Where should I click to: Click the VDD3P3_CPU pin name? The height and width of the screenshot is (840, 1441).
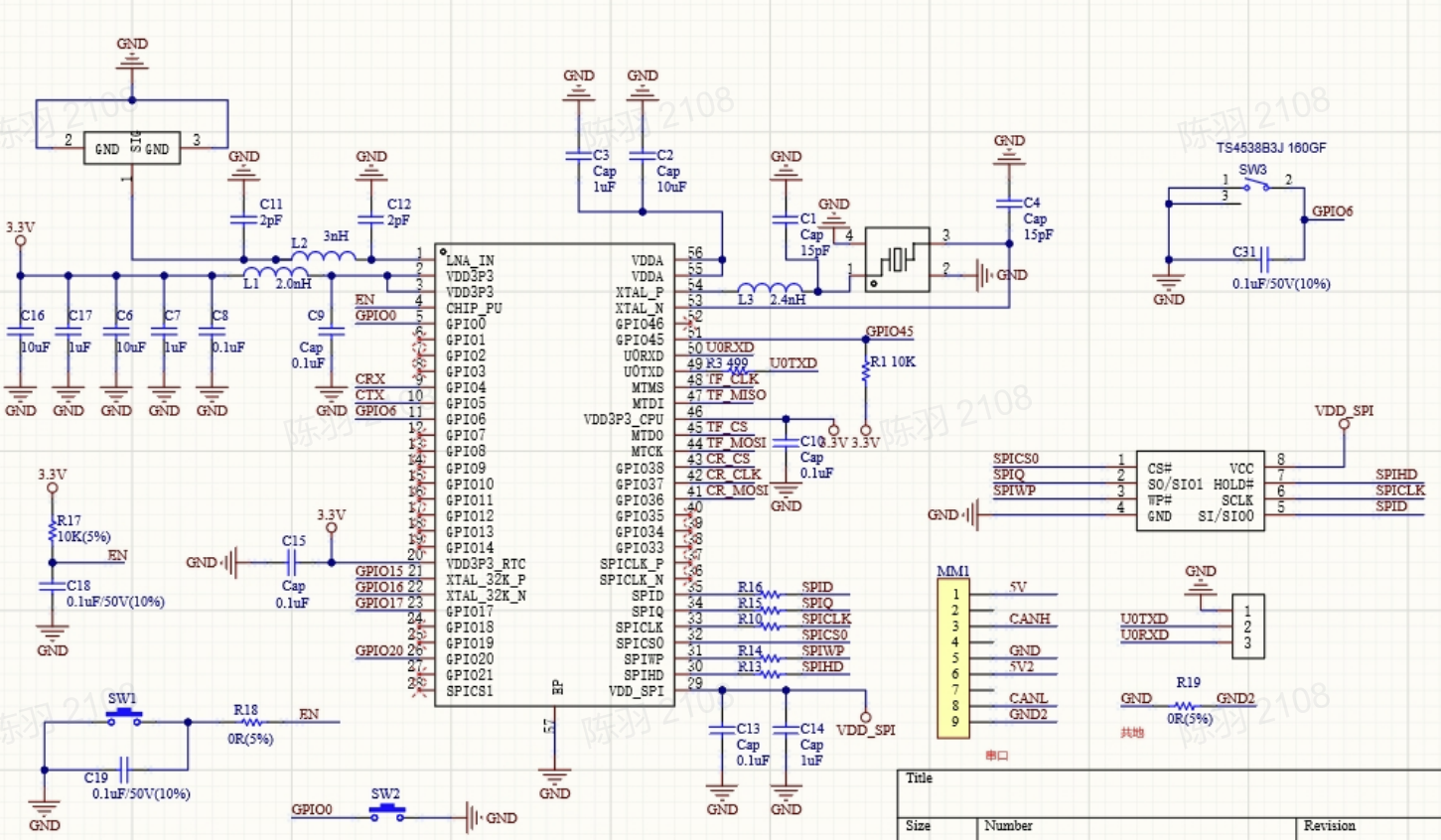(624, 419)
